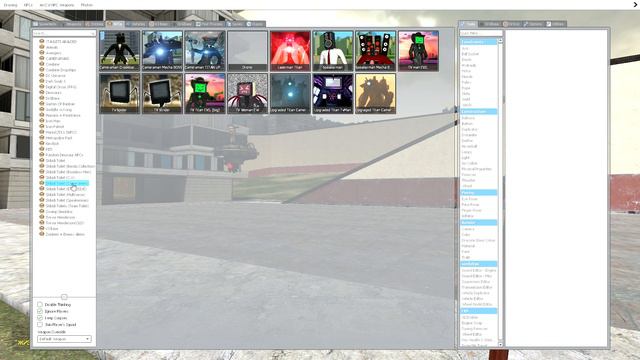Viewport: 640px width, 360px height.
Task: Click the folder icon beside Avengers
Action: [42, 53]
